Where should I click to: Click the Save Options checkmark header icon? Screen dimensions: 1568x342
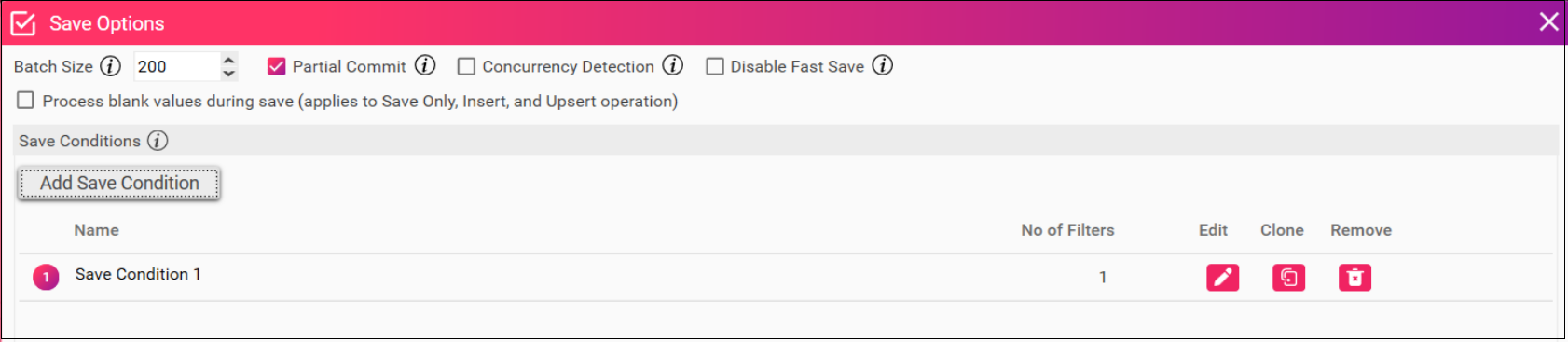[x=23, y=23]
